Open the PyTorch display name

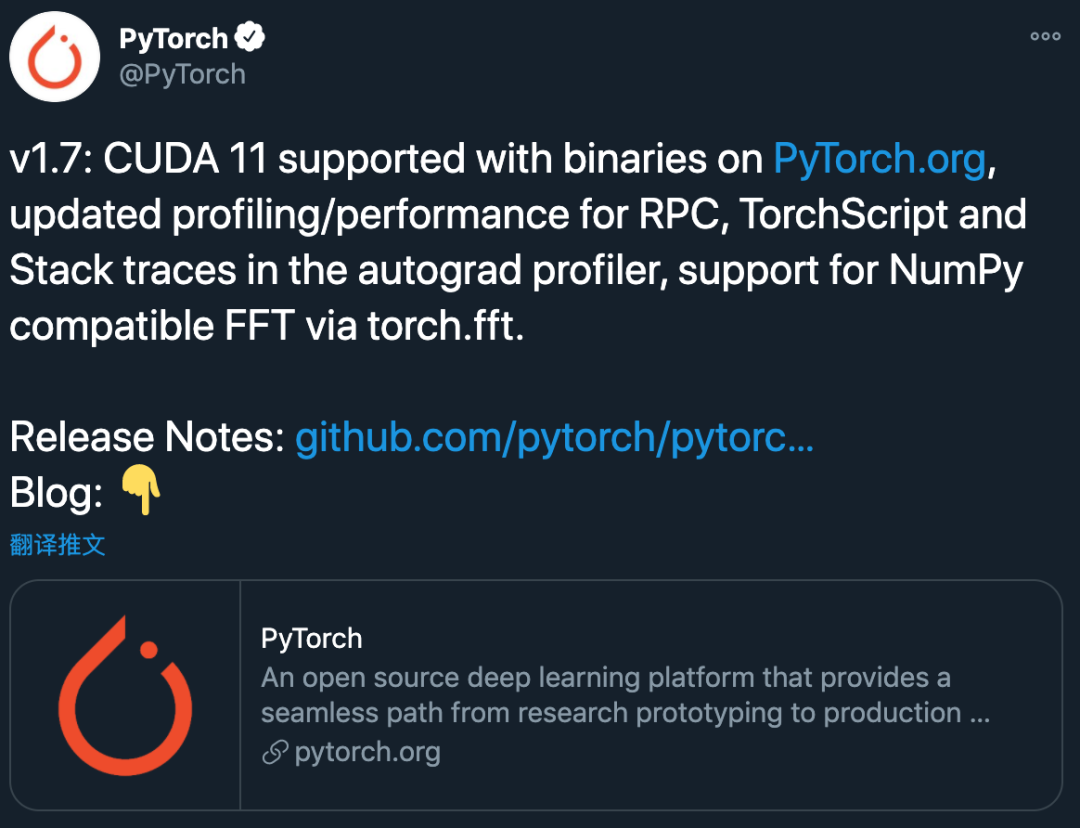(173, 39)
